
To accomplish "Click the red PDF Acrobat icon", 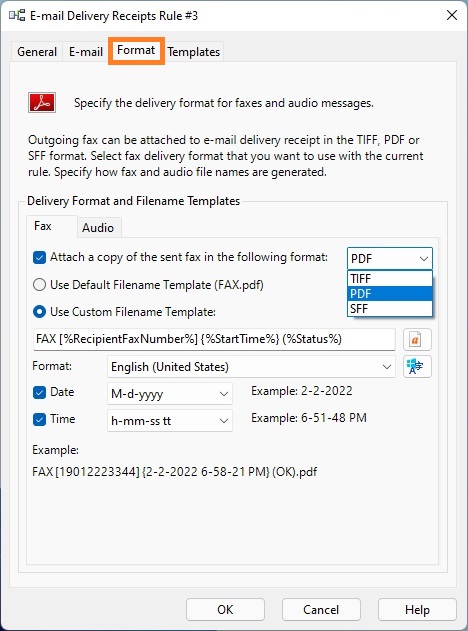I will (42, 103).
